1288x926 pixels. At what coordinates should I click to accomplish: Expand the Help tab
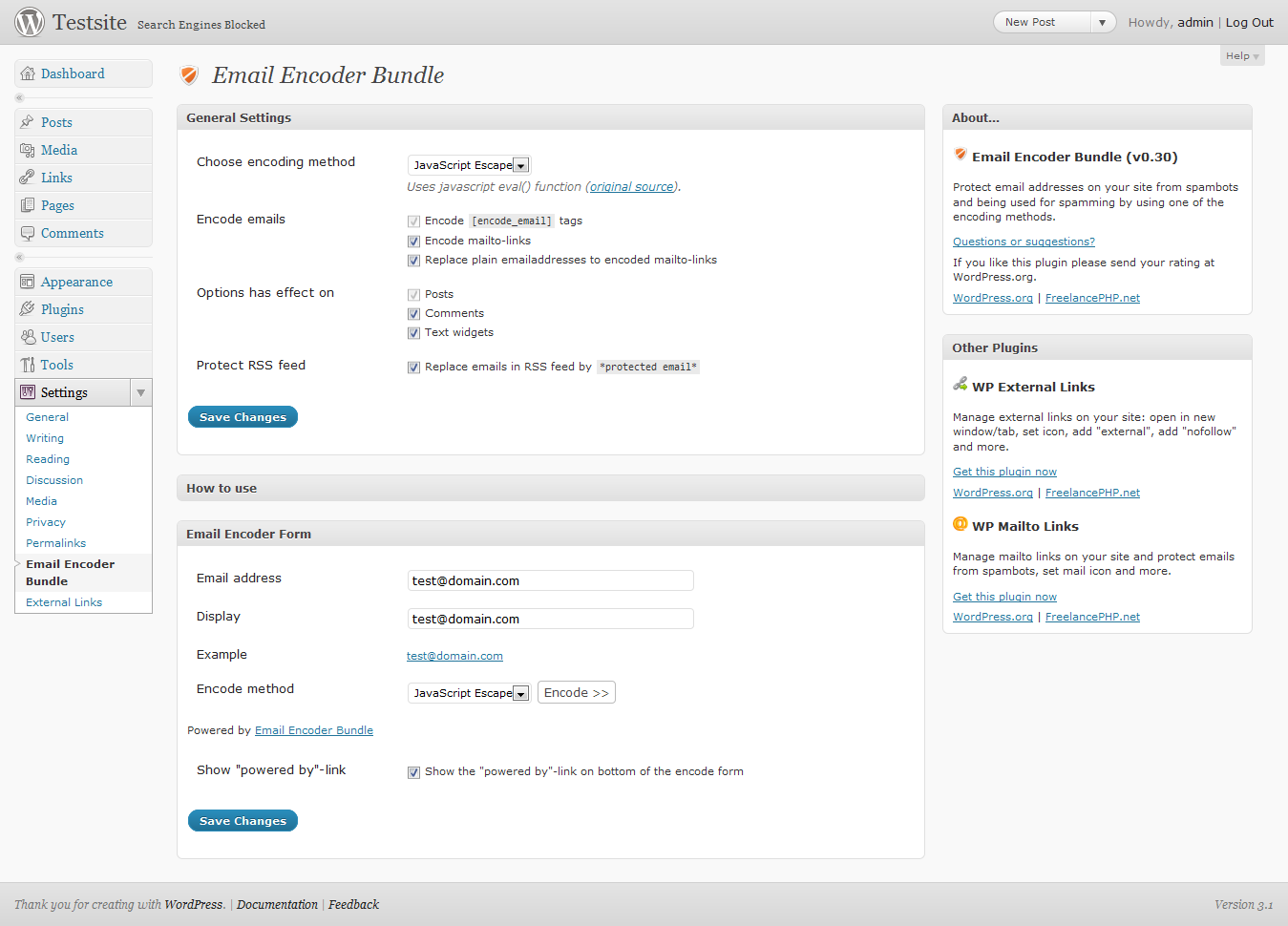coord(1242,56)
